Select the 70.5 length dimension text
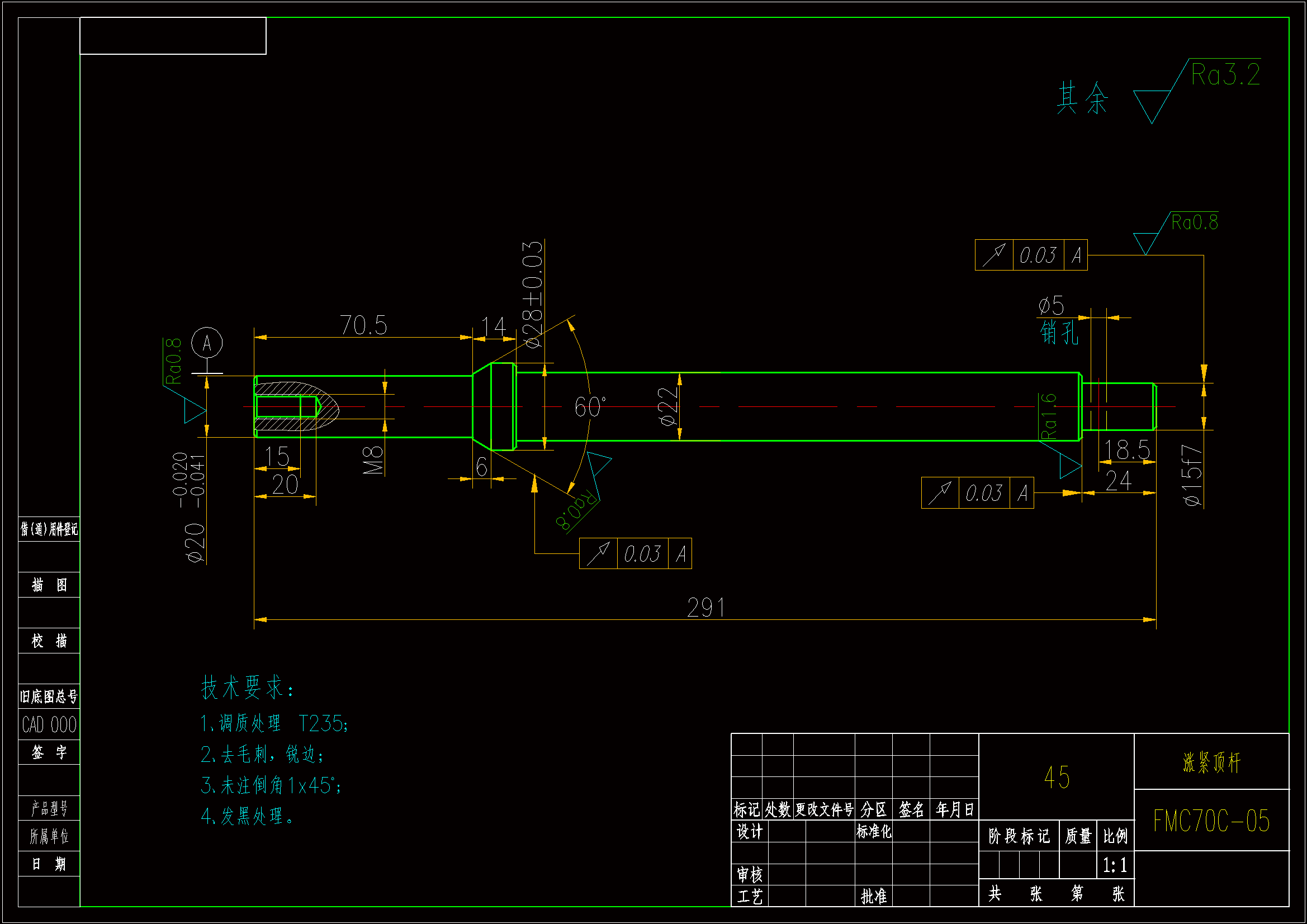 click(364, 326)
